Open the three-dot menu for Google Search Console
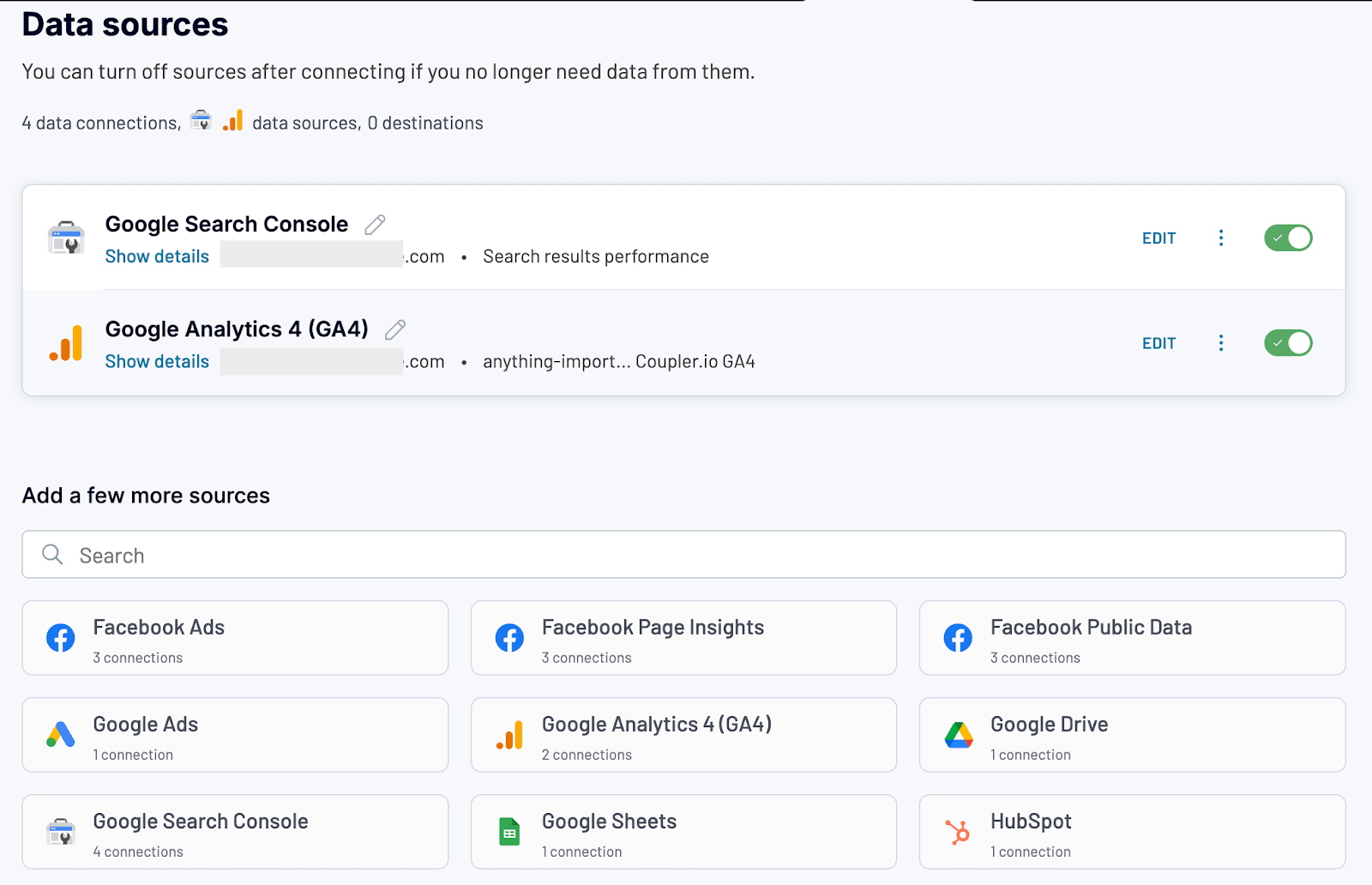Screen dimensions: 1372x885 tap(1221, 238)
